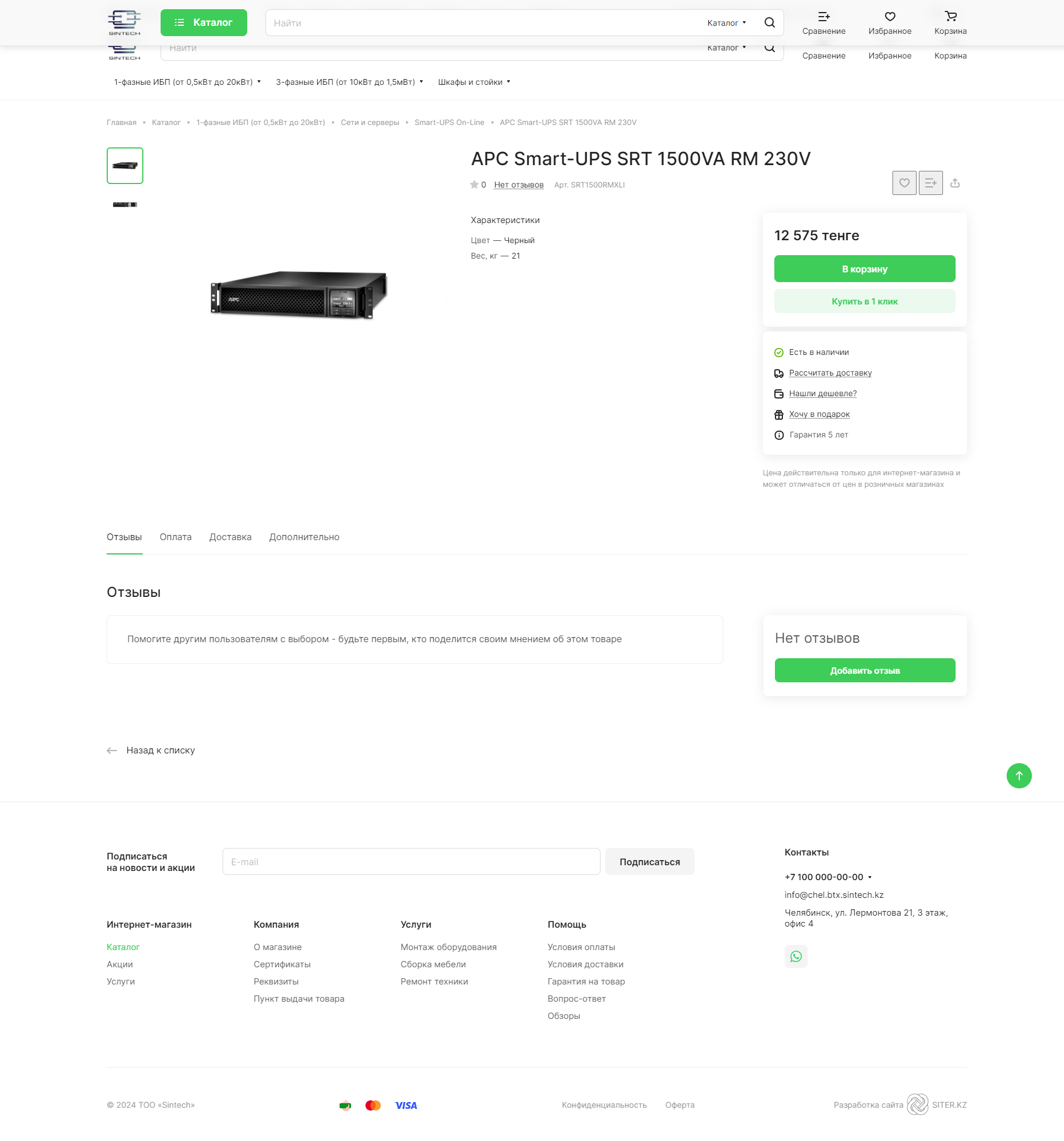Image resolution: width=1064 pixels, height=1141 pixels.
Task: Open the Нет отзывов link near title
Action: [x=519, y=185]
